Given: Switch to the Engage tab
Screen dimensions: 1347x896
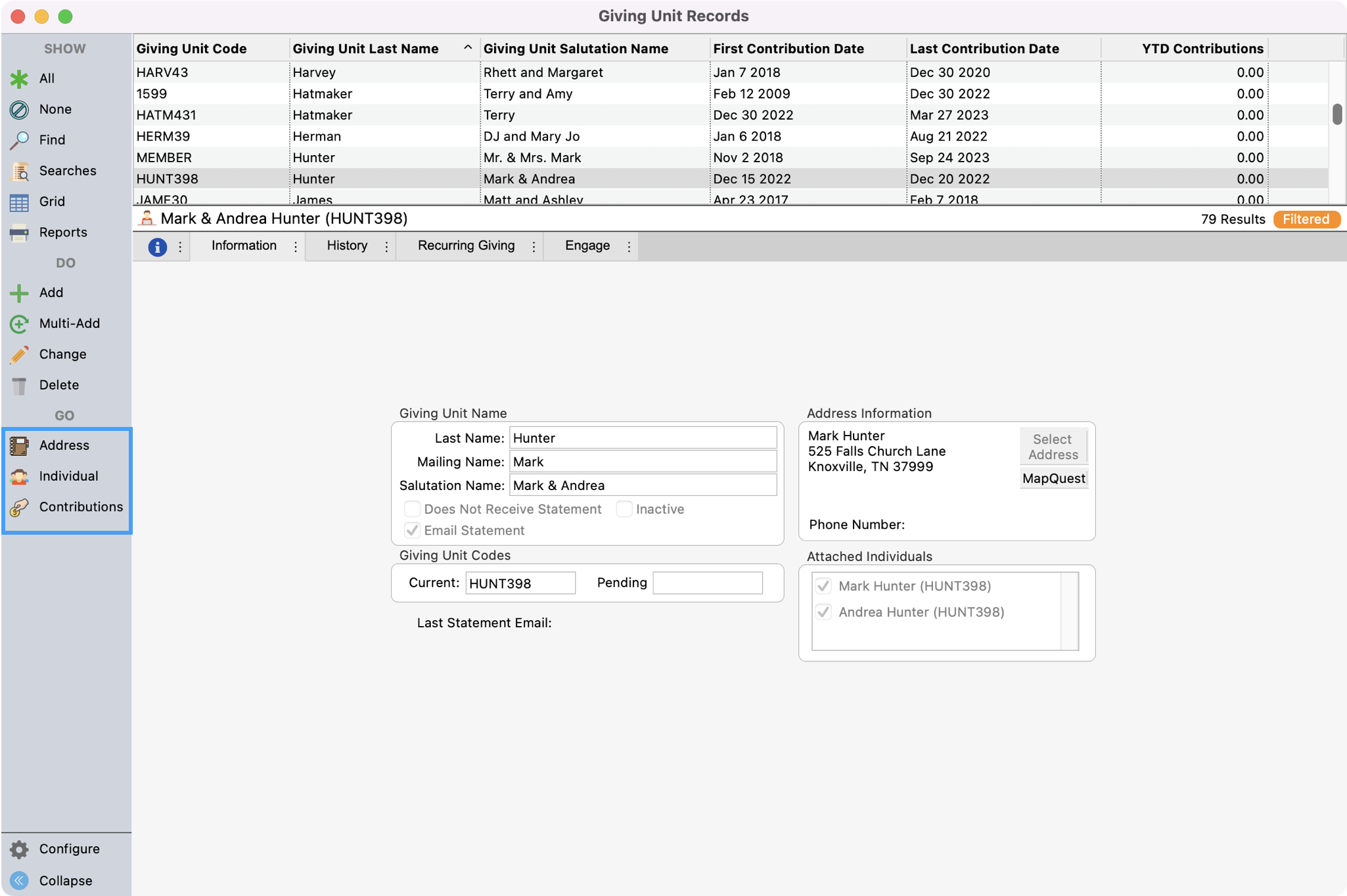Looking at the screenshot, I should click(587, 246).
